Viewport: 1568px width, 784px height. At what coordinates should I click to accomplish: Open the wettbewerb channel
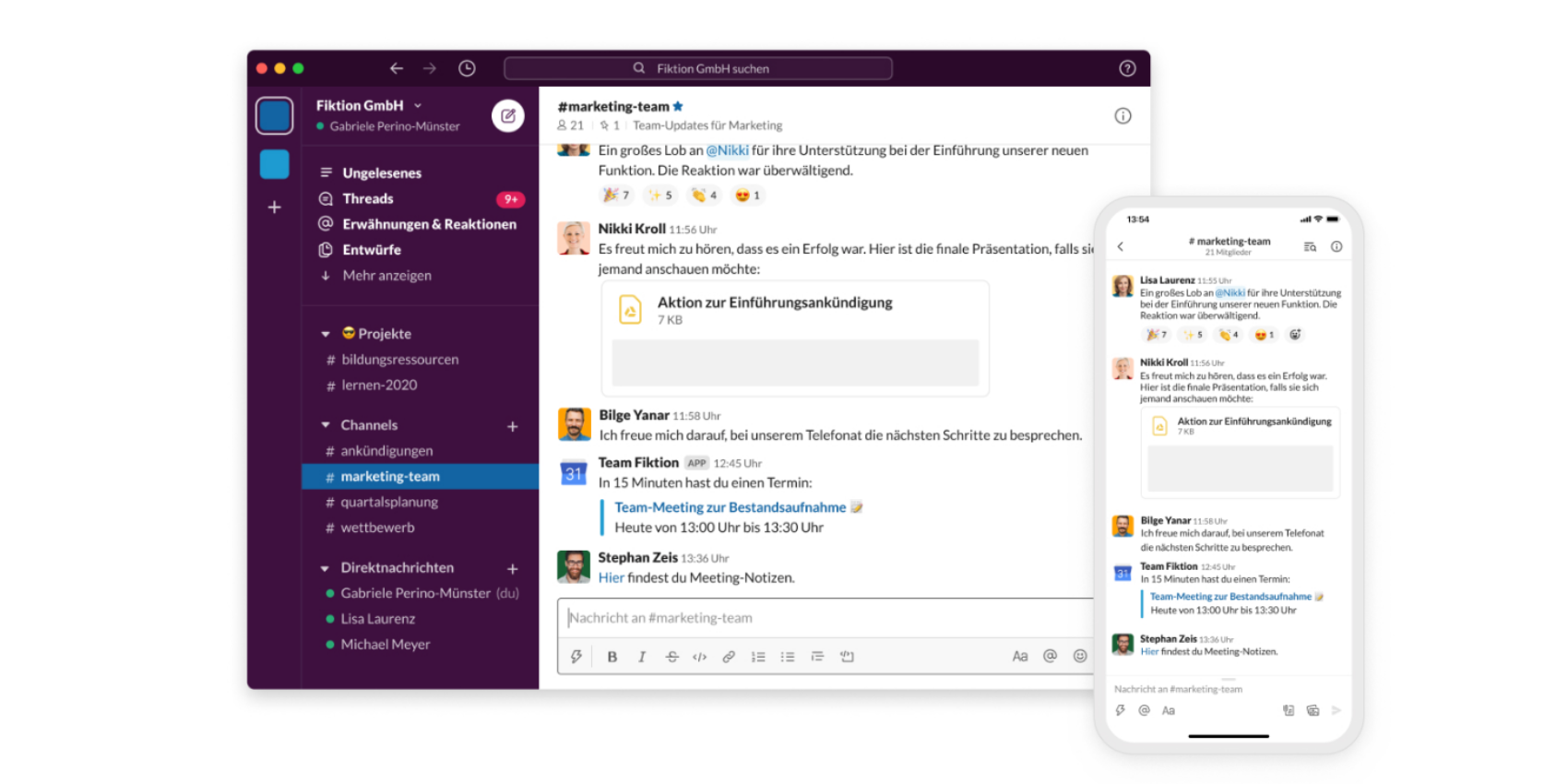point(377,528)
